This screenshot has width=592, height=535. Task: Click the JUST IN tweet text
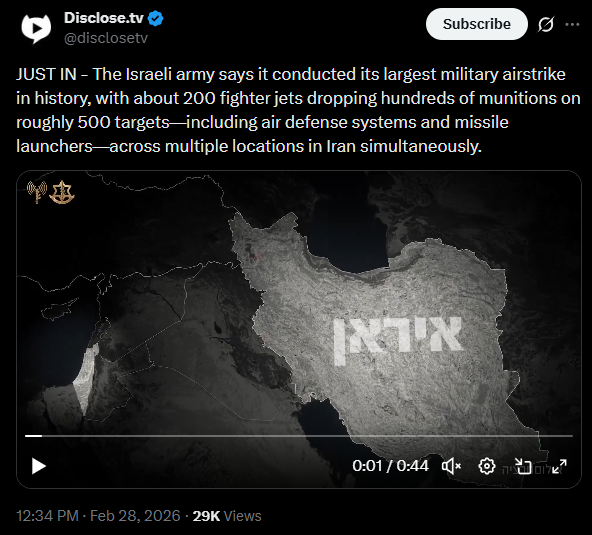298,110
